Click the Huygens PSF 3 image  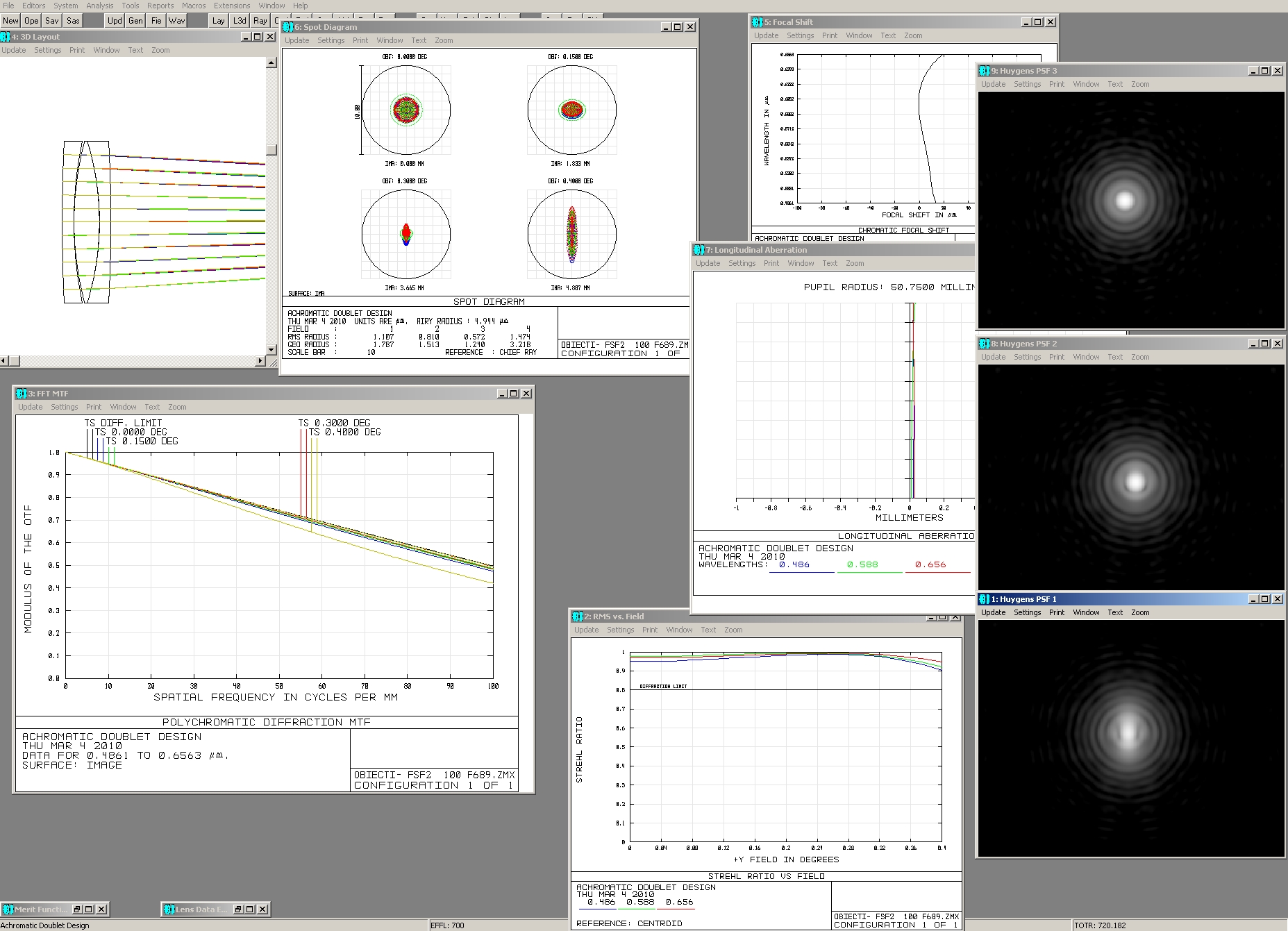[1131, 210]
